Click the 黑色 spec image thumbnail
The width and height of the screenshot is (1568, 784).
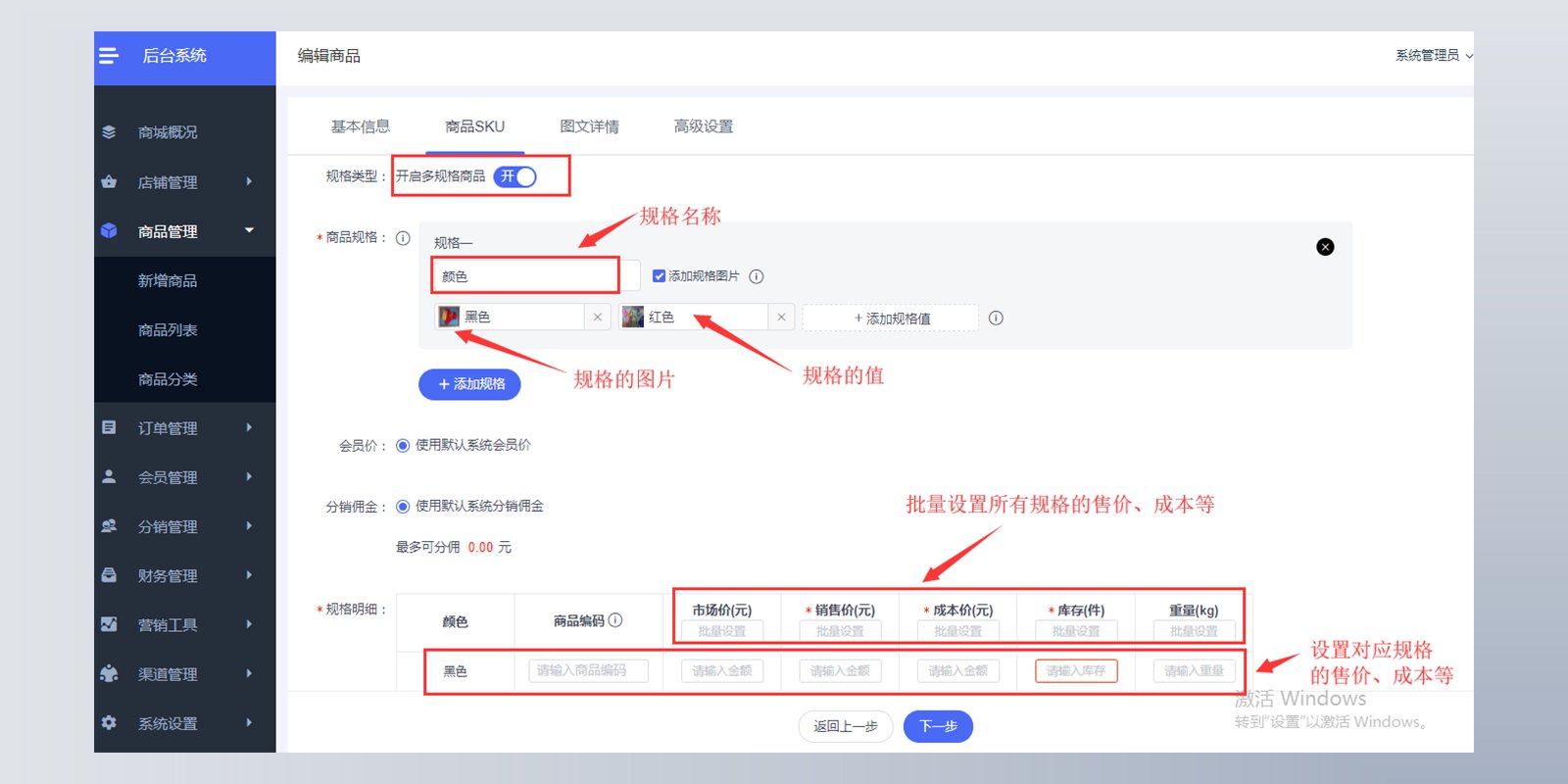click(449, 317)
